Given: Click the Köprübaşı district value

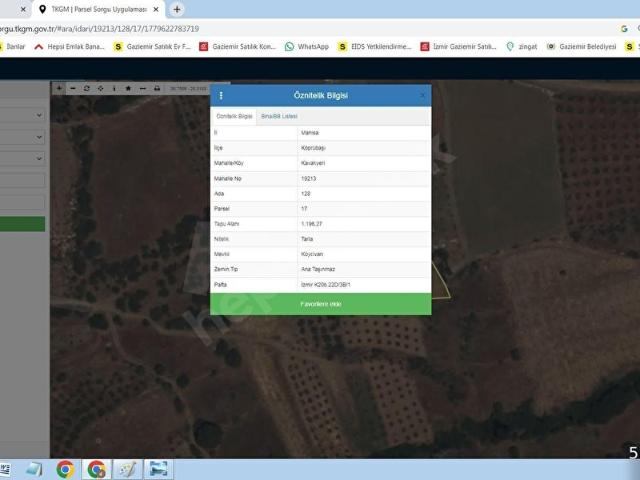Looking at the screenshot, I should (x=313, y=148).
